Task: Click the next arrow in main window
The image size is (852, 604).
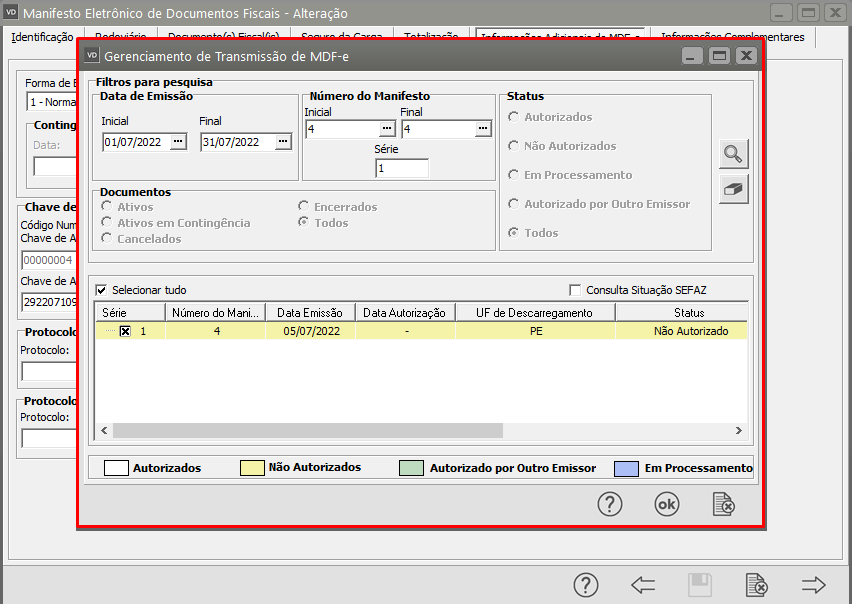Action: tap(813, 585)
